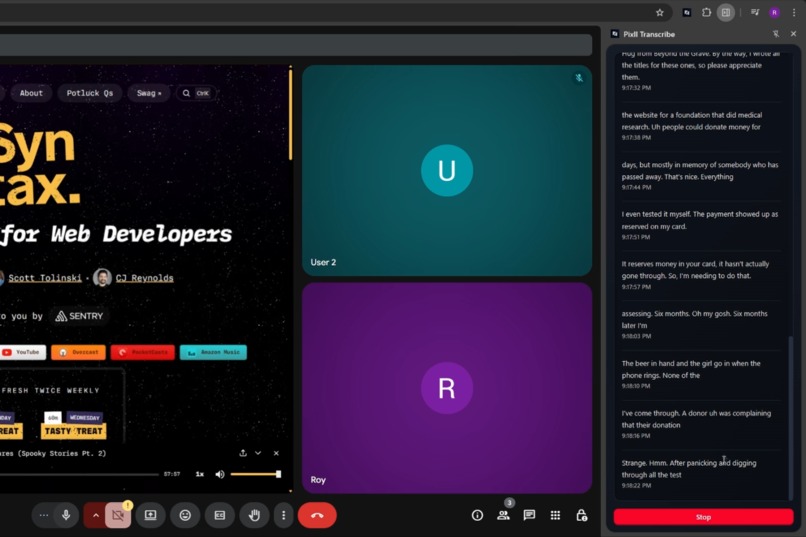Change playback speed 1x
Image resolution: width=806 pixels, height=537 pixels.
200,474
